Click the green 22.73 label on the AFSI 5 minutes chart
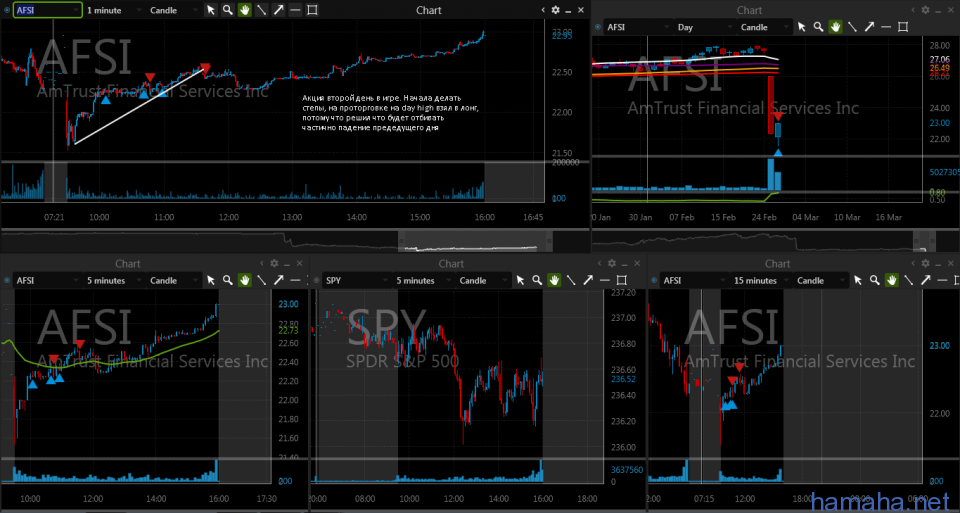 [x=288, y=330]
